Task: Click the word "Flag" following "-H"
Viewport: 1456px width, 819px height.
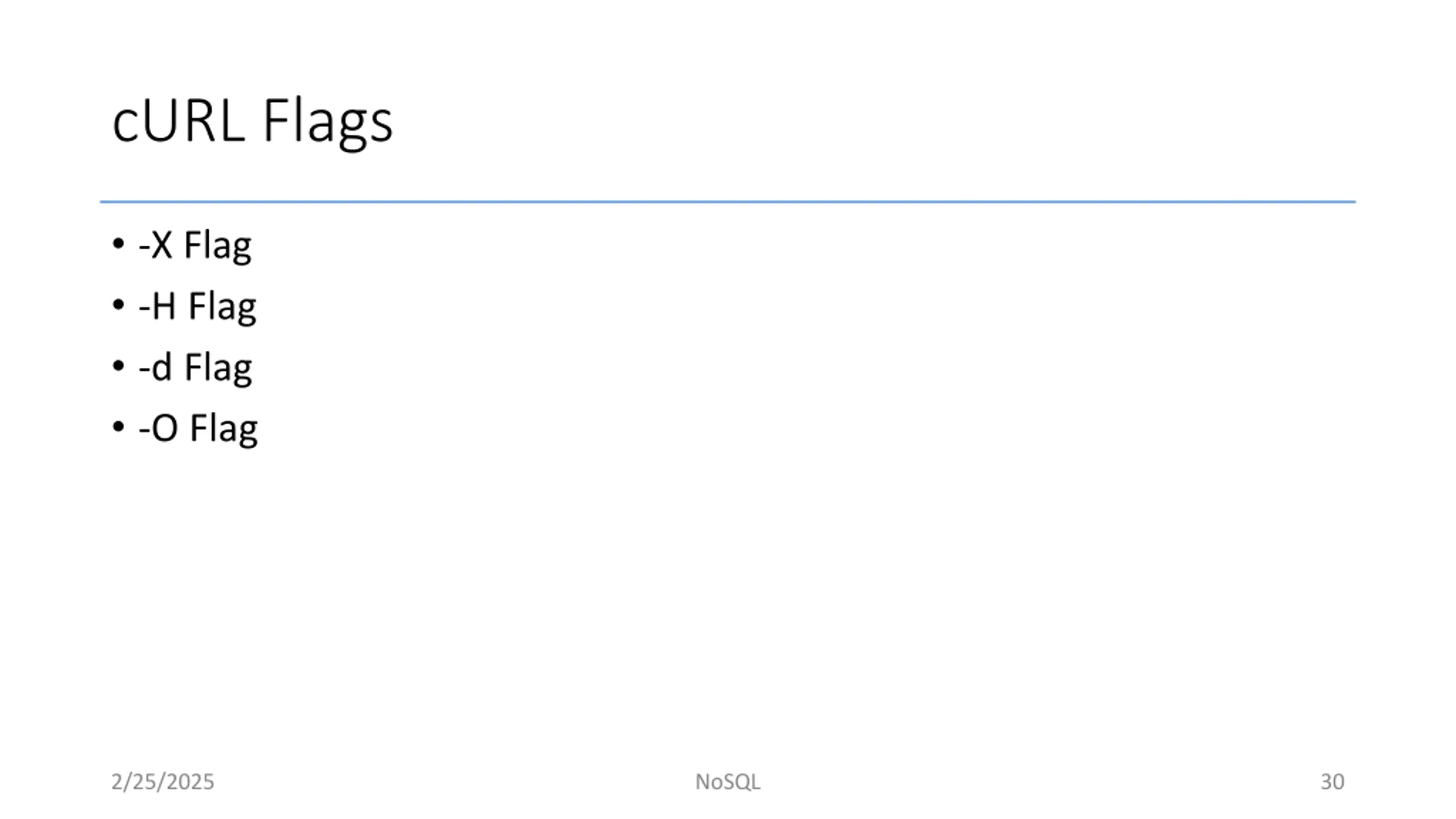Action: [222, 308]
